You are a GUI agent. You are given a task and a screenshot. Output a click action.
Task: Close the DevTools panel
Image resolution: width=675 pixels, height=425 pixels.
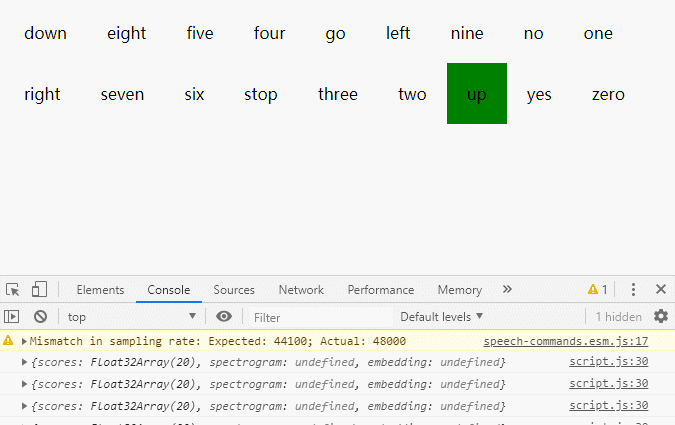pos(660,290)
